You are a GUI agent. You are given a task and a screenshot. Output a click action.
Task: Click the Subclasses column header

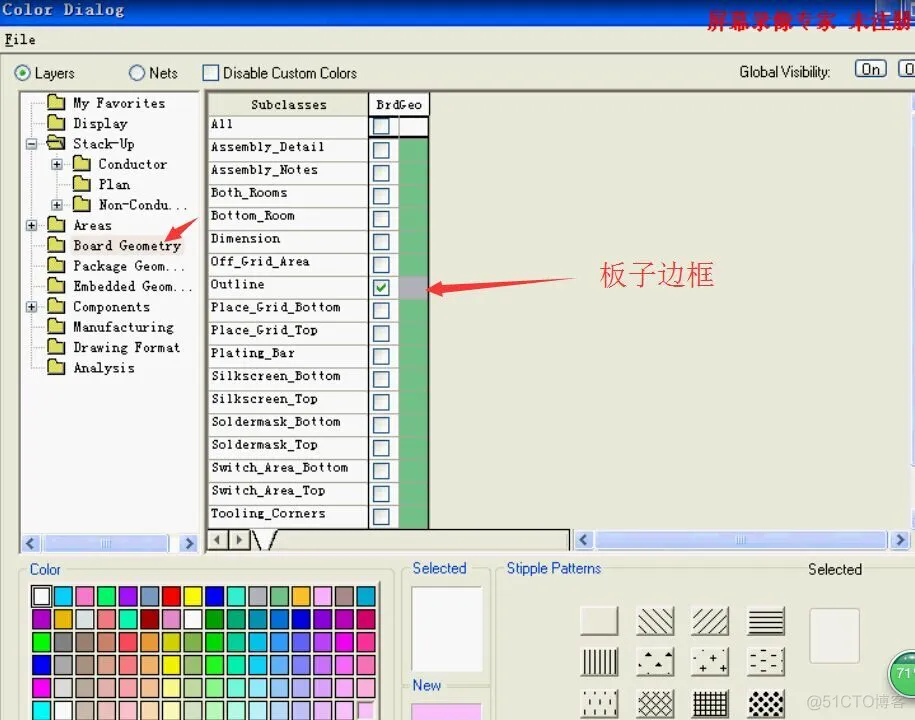tap(288, 104)
